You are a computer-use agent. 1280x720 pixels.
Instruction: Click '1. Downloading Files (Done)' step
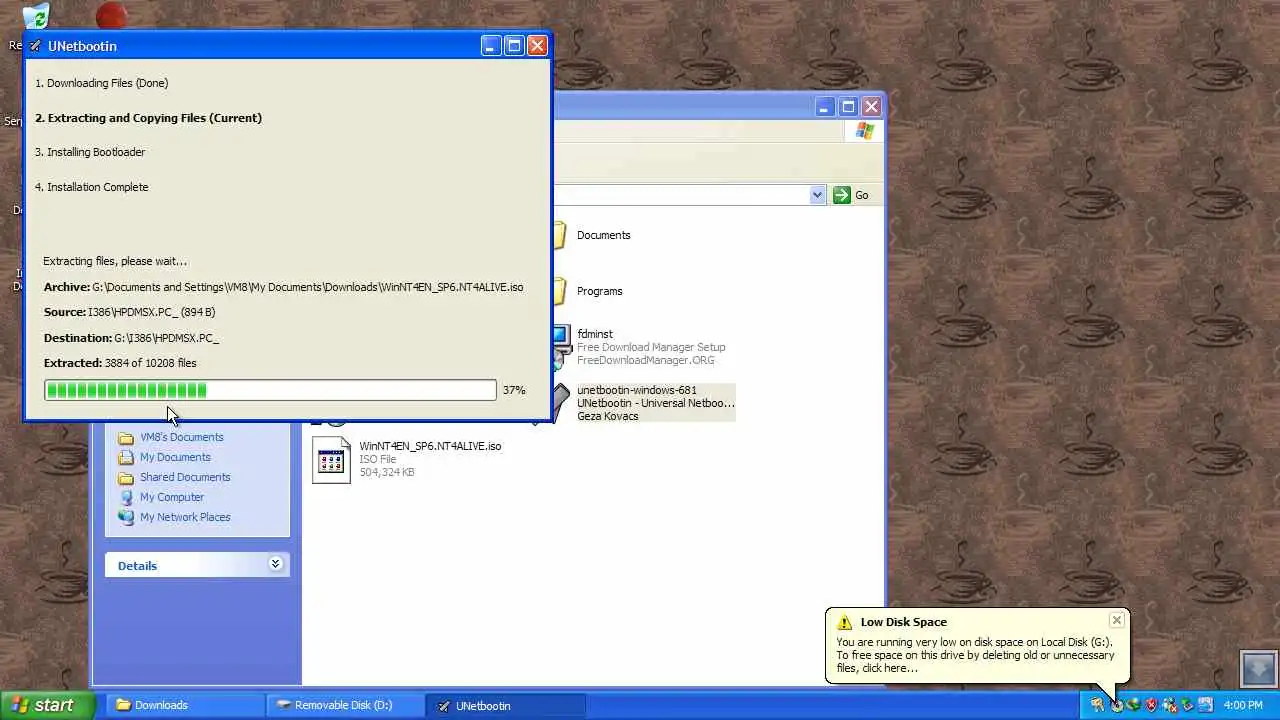[x=101, y=83]
